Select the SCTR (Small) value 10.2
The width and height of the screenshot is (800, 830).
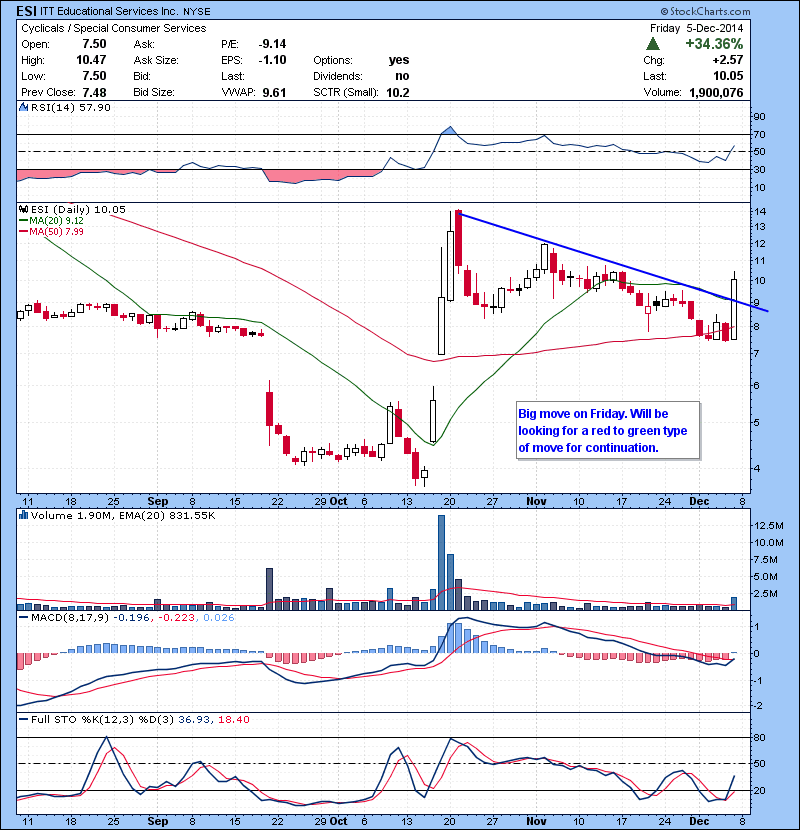[x=398, y=92]
